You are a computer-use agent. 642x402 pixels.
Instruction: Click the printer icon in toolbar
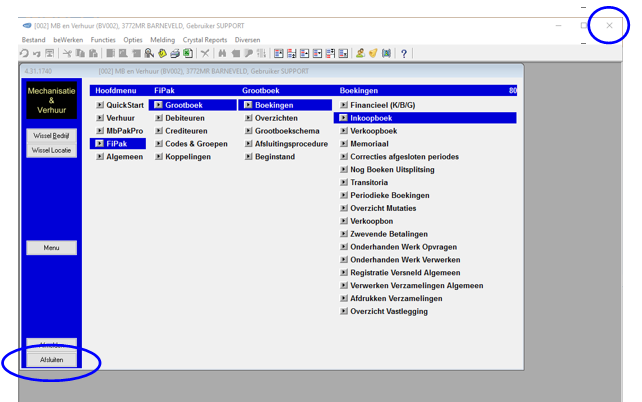coord(174,53)
